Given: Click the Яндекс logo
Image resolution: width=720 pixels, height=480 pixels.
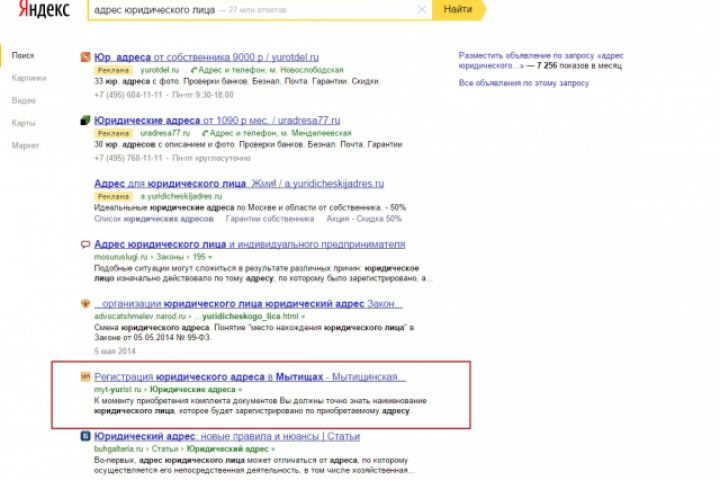Looking at the screenshot, I should tap(44, 9).
